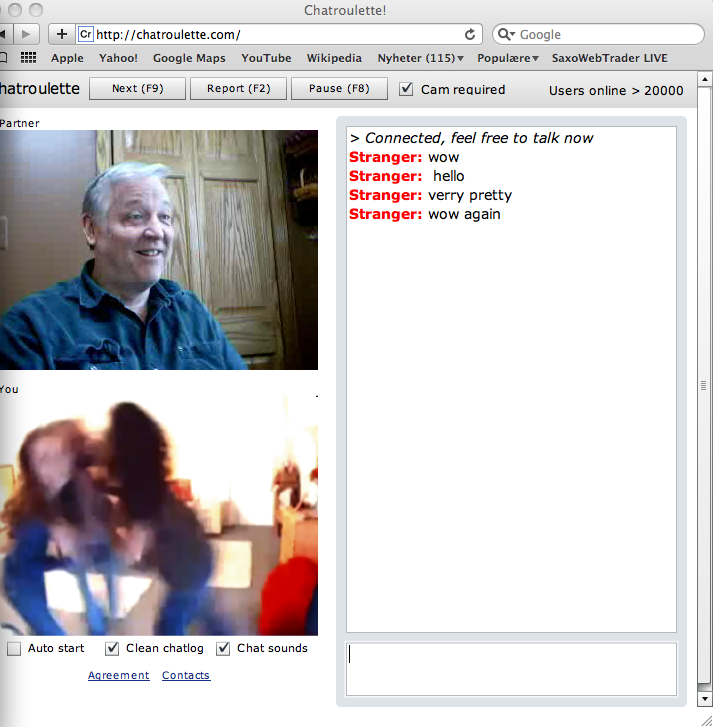
Task: Click the browser forward arrow button
Action: (x=26, y=34)
